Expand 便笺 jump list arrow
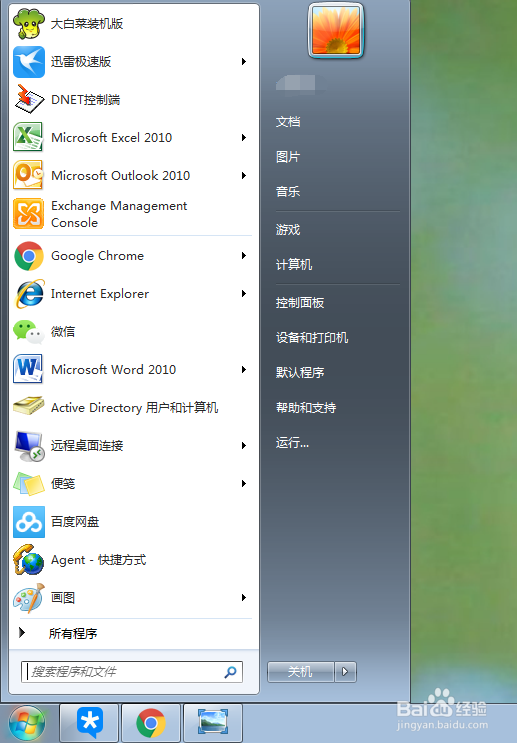Image resolution: width=517 pixels, height=743 pixels. pyautogui.click(x=244, y=484)
